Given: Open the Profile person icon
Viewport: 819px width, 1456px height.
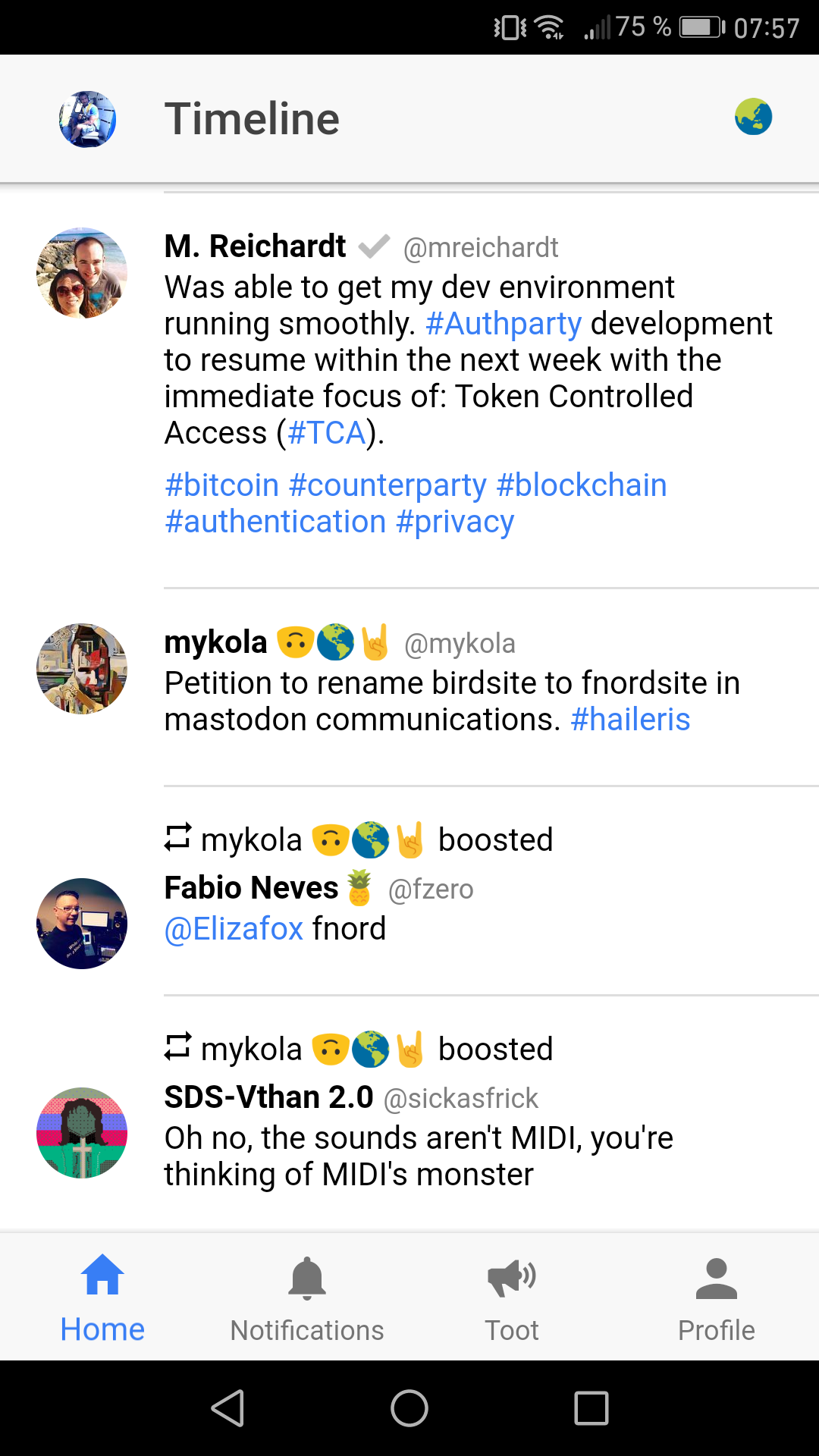Looking at the screenshot, I should 716,1278.
